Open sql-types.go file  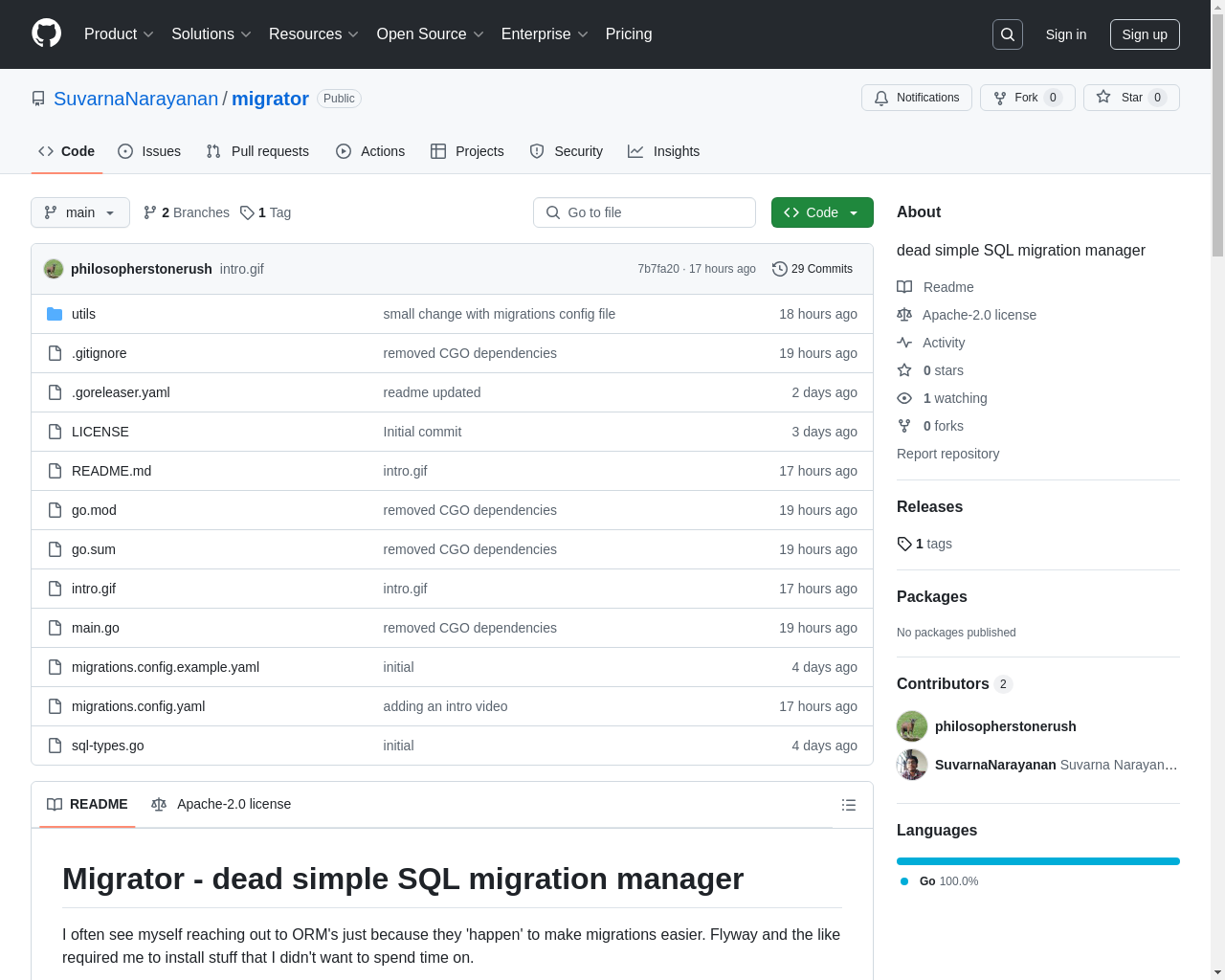tap(108, 746)
